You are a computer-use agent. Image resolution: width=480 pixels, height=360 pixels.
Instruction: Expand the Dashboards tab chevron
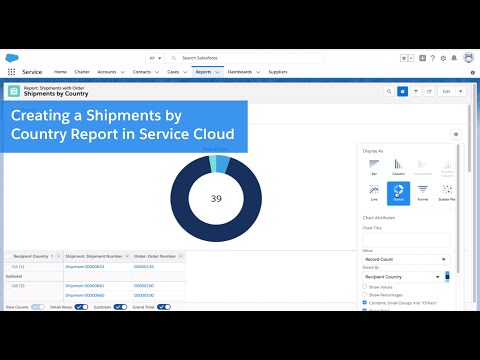258,72
